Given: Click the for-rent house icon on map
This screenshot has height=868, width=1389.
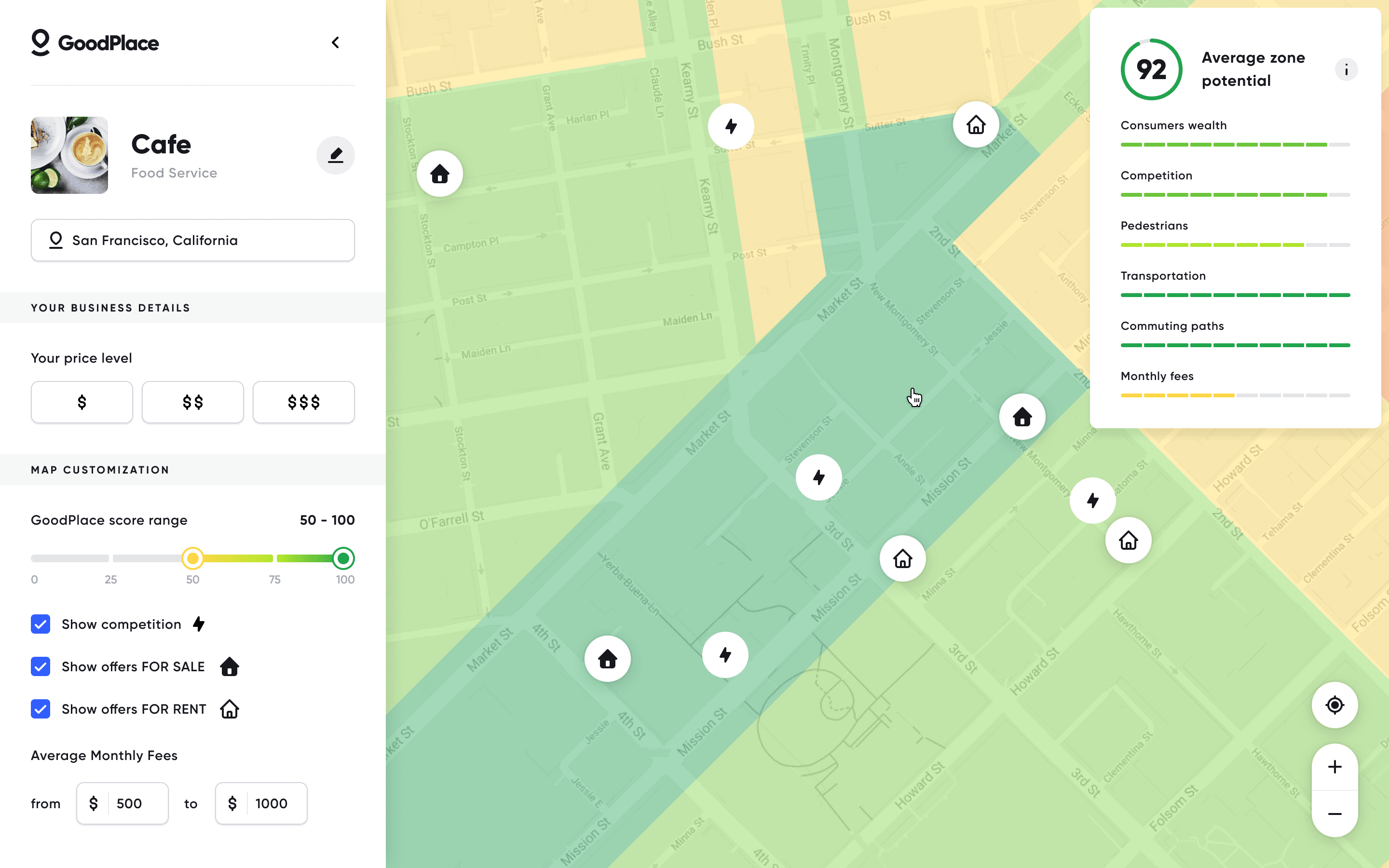Looking at the screenshot, I should tap(900, 558).
